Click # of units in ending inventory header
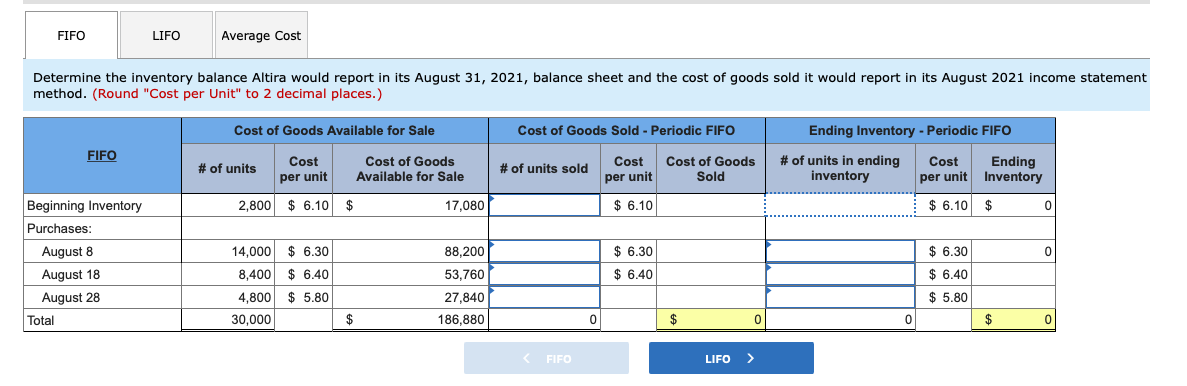 [x=840, y=169]
